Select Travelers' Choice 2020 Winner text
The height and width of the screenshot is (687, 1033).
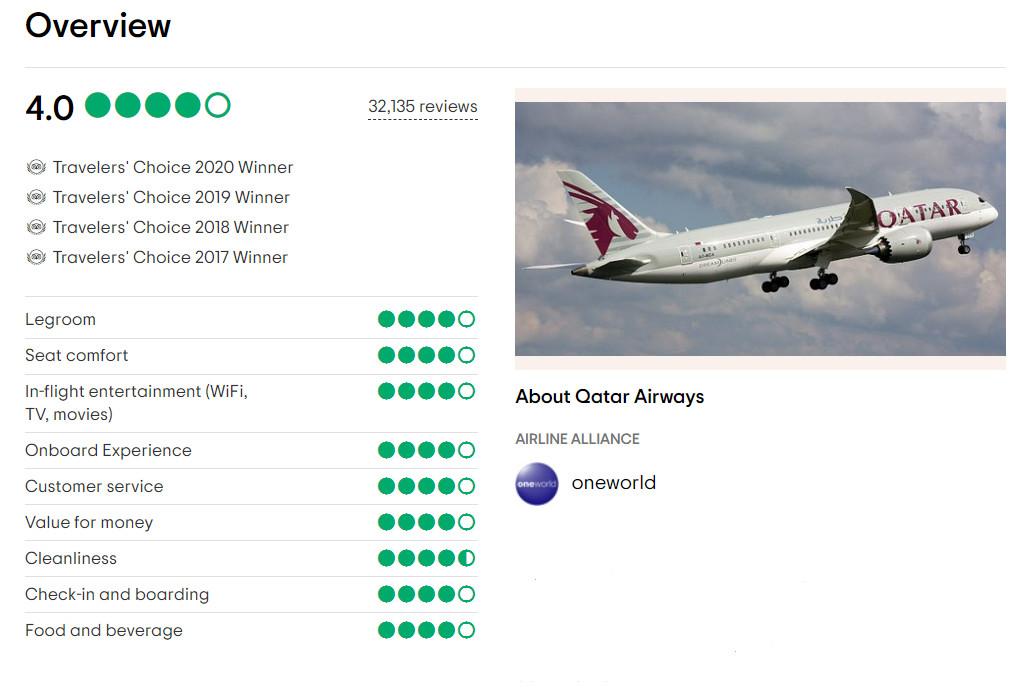pos(173,167)
